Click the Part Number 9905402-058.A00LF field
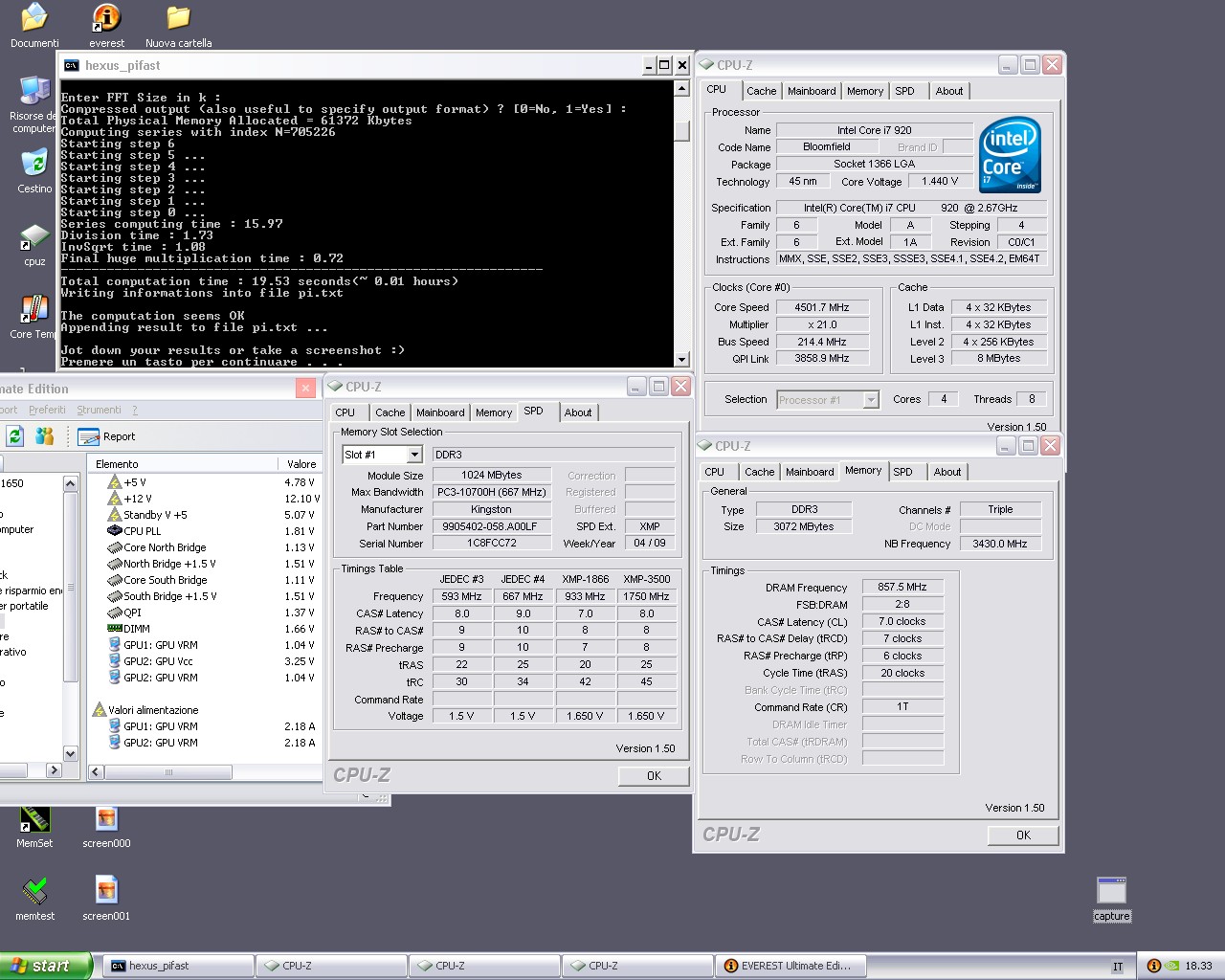 491,526
